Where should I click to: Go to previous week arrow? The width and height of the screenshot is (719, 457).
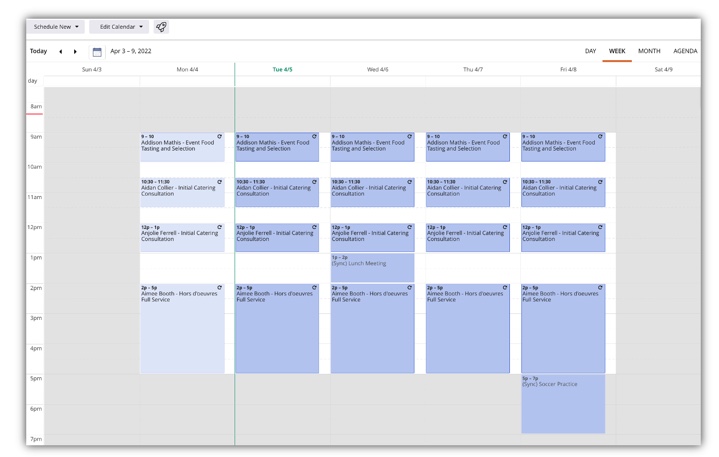click(x=61, y=51)
